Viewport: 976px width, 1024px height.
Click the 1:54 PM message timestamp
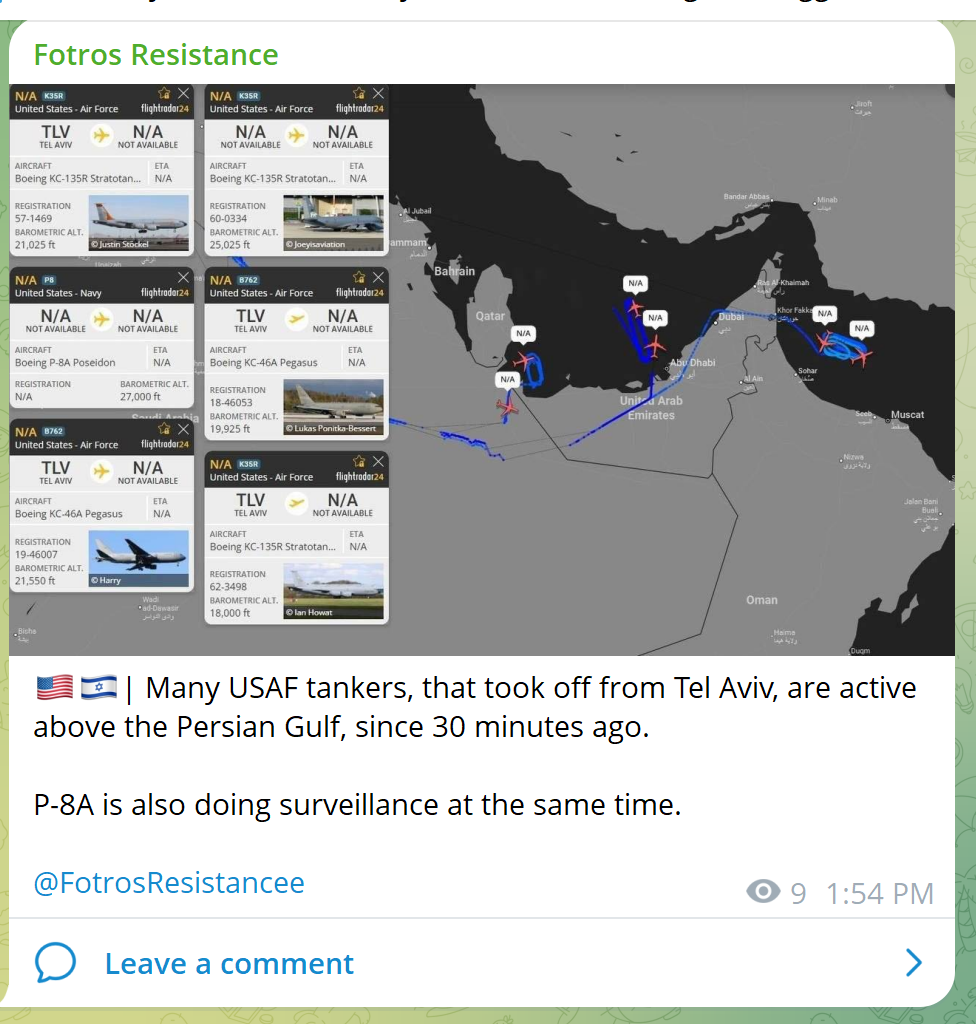[x=879, y=893]
